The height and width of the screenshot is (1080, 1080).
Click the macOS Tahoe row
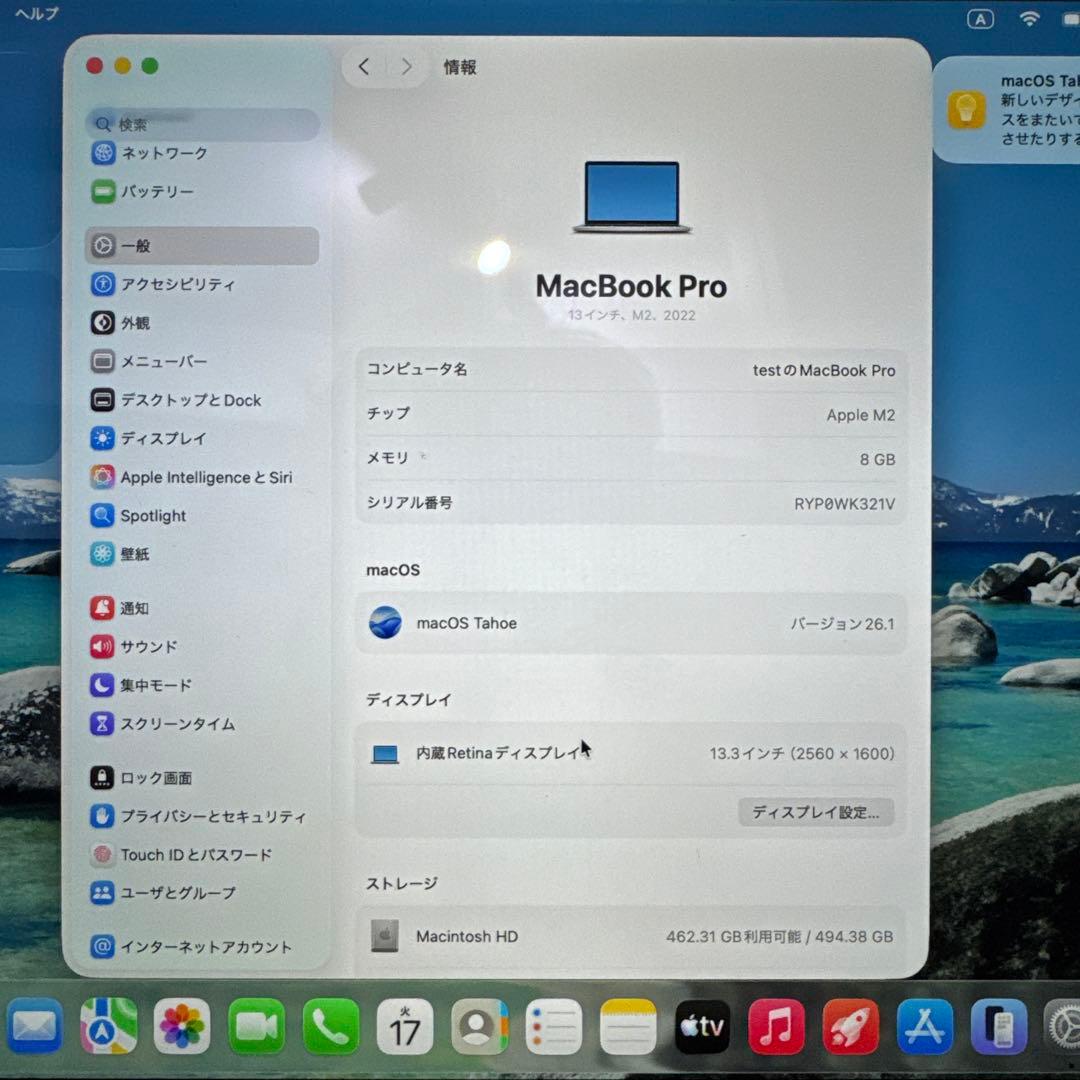[x=631, y=623]
